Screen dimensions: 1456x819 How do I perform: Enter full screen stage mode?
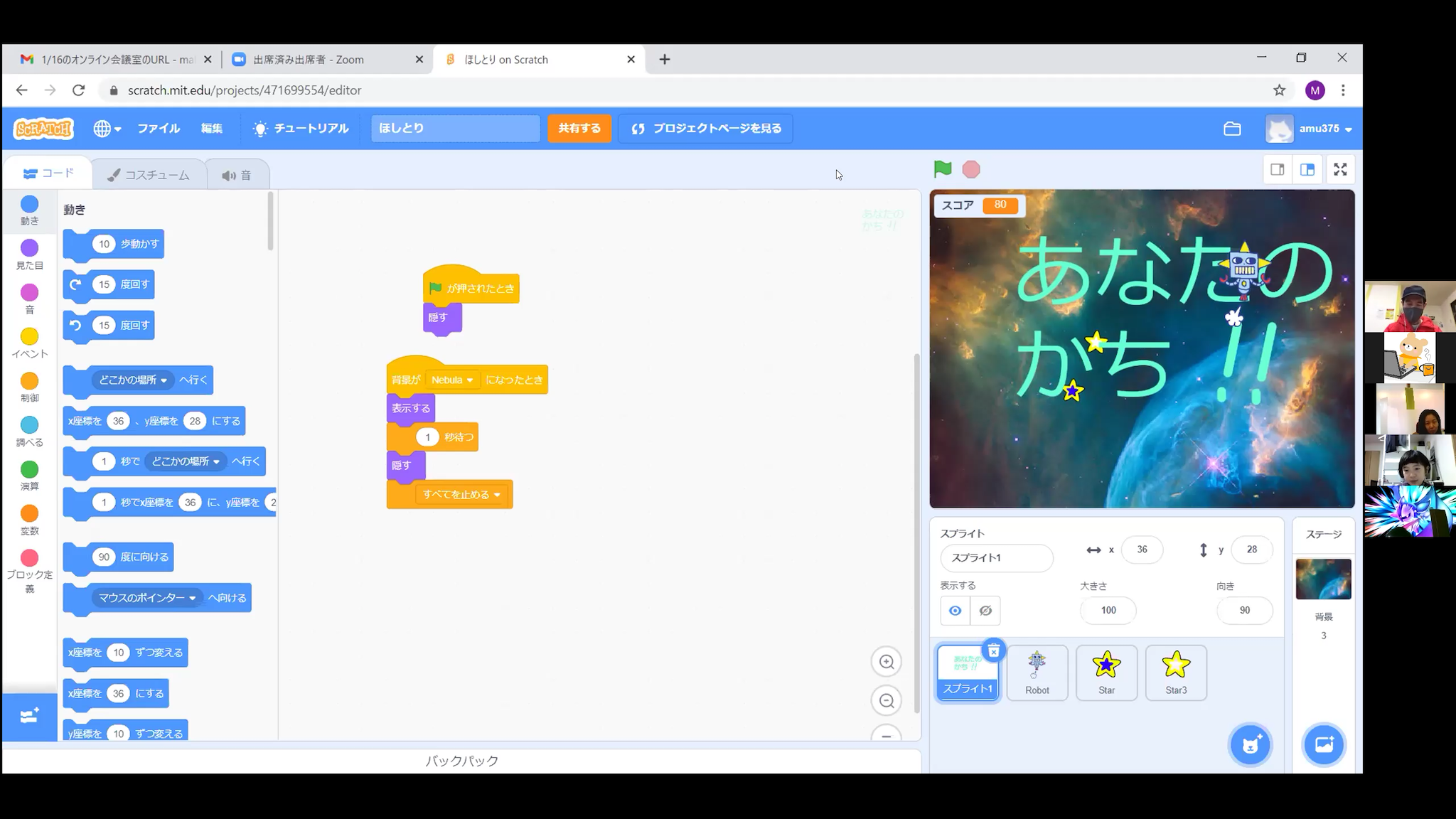[1340, 170]
